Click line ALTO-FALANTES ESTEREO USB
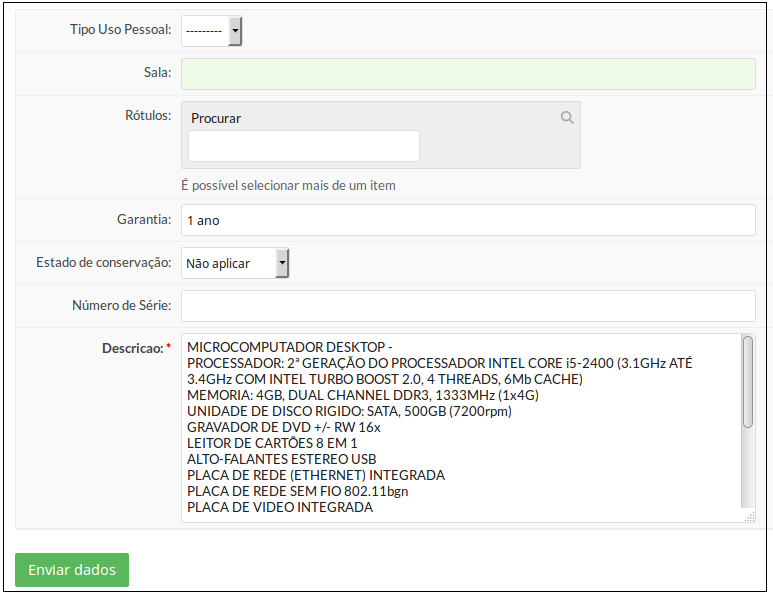Viewport: 773px width, 599px height. click(x=281, y=459)
